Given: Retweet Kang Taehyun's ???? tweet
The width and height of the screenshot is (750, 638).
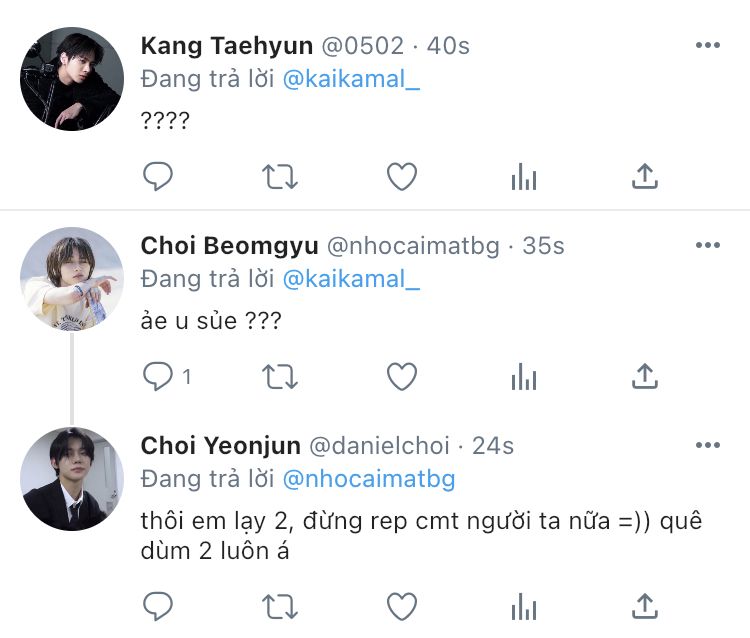Looking at the screenshot, I should coord(279,177).
